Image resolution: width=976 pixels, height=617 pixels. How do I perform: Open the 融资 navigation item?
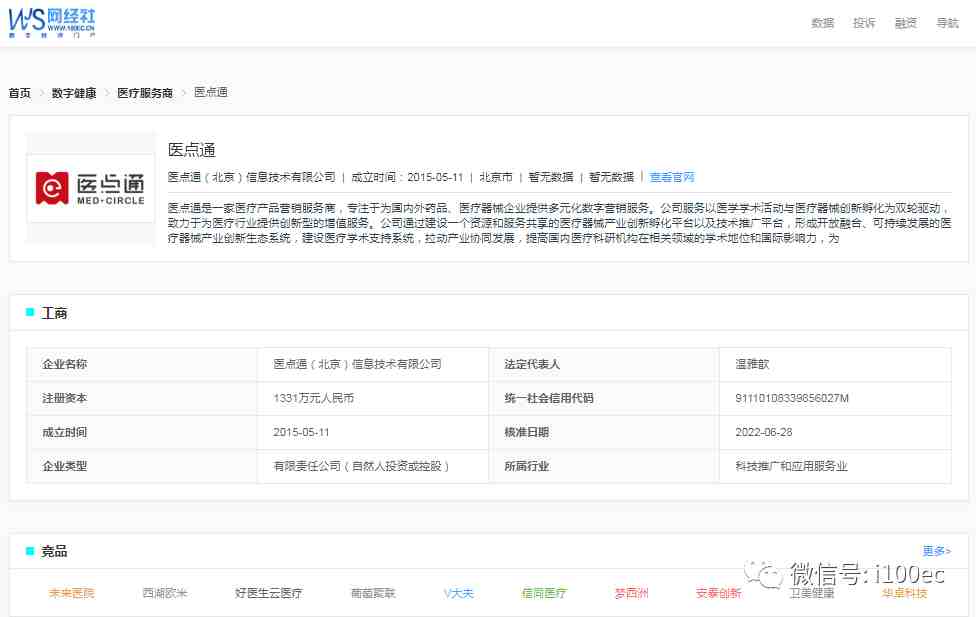906,23
